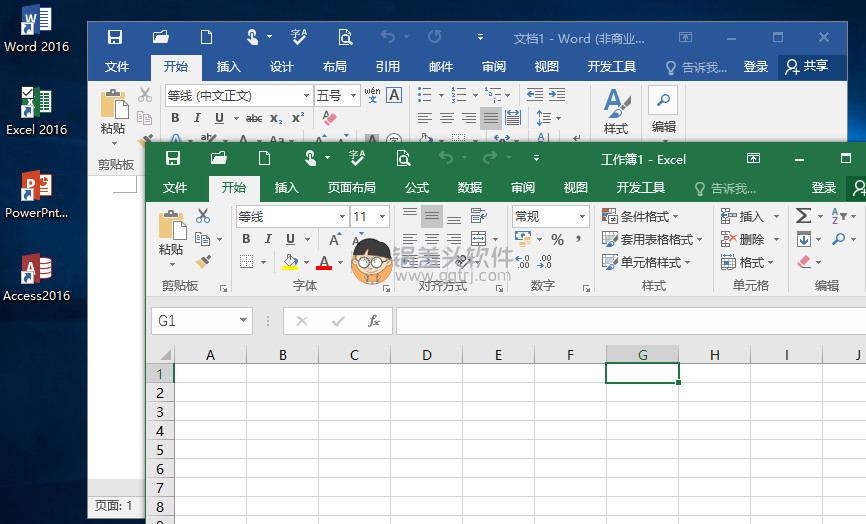Image resolution: width=866 pixels, height=524 pixels.
Task: Click the Format Painter brush in Excel
Action: (203, 261)
